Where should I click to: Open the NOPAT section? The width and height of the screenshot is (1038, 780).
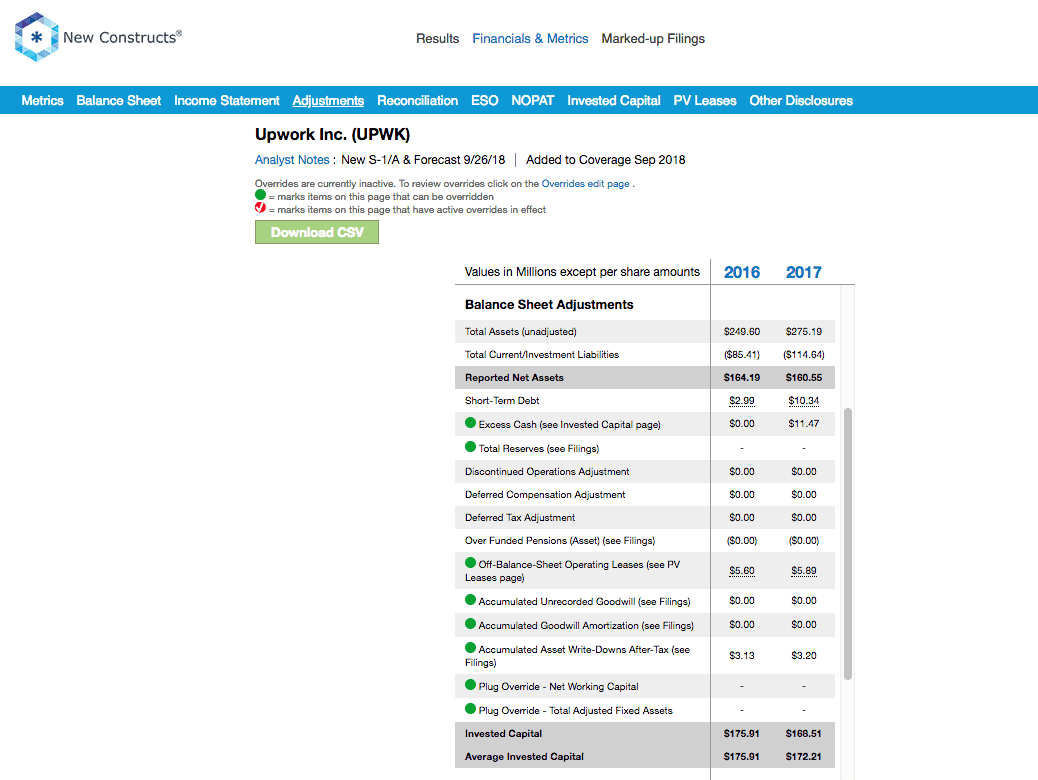pos(532,101)
